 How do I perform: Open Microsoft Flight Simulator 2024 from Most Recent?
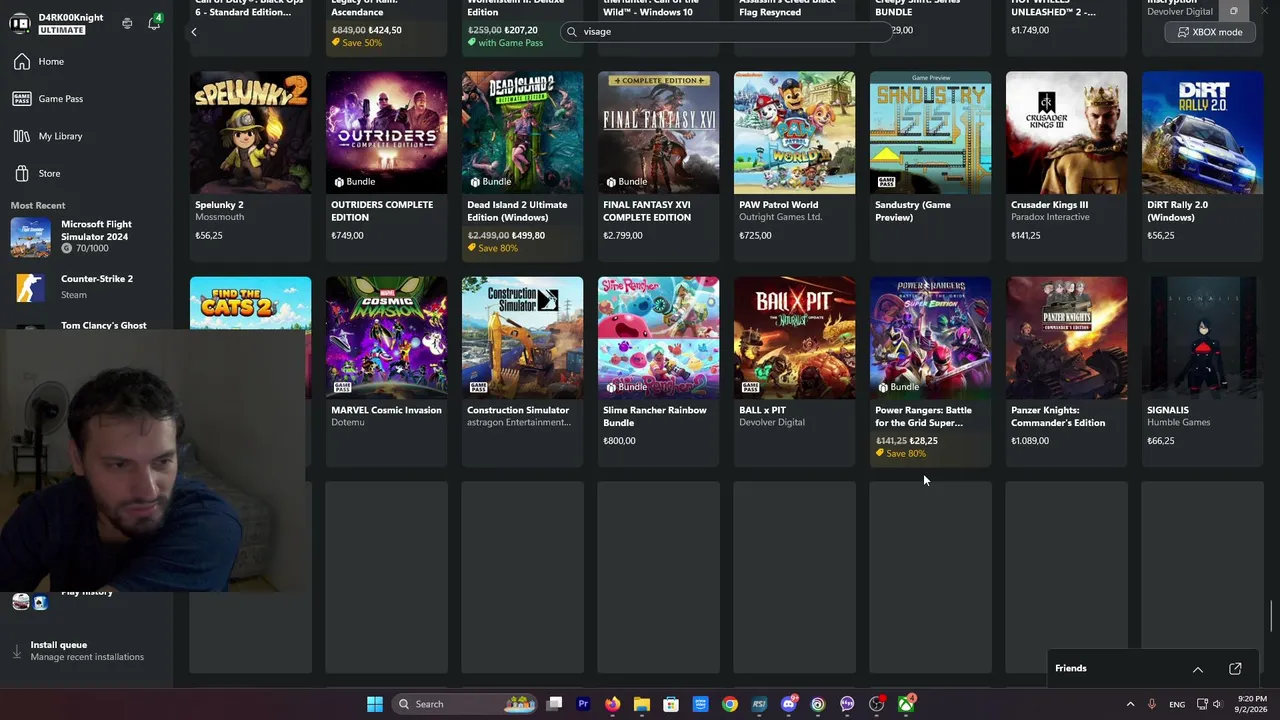click(x=86, y=237)
